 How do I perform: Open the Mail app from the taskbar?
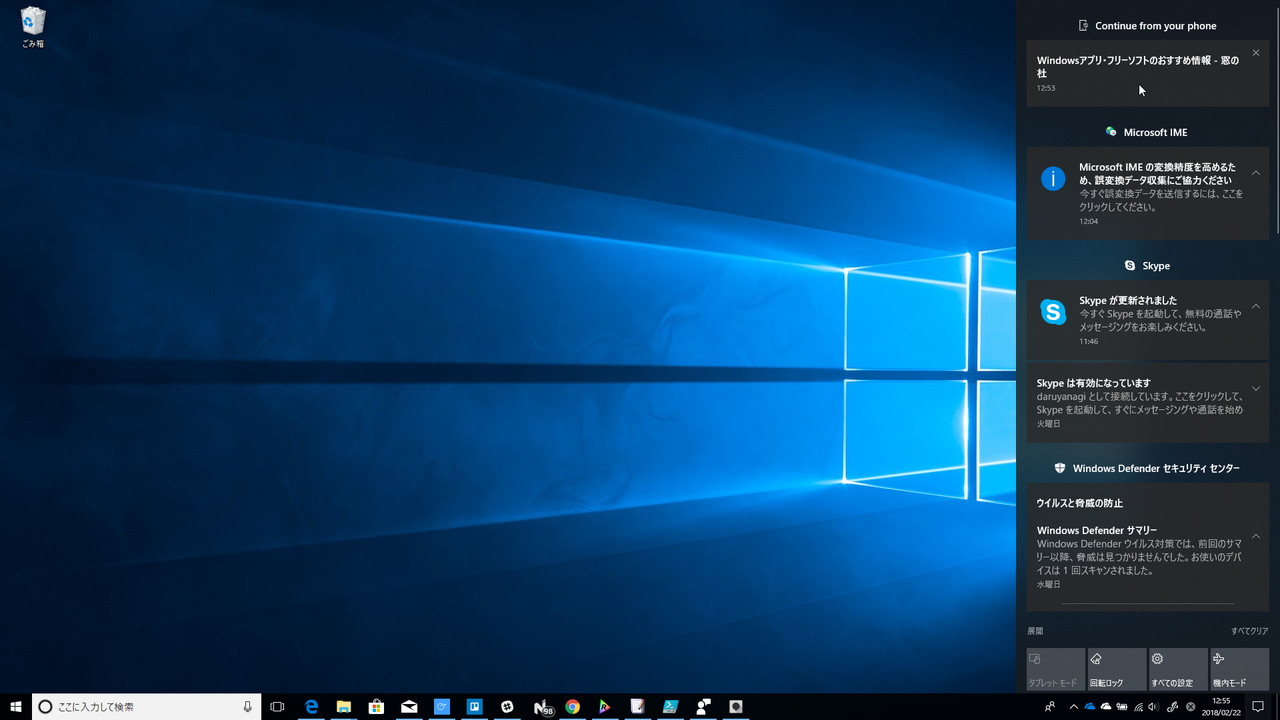(410, 707)
